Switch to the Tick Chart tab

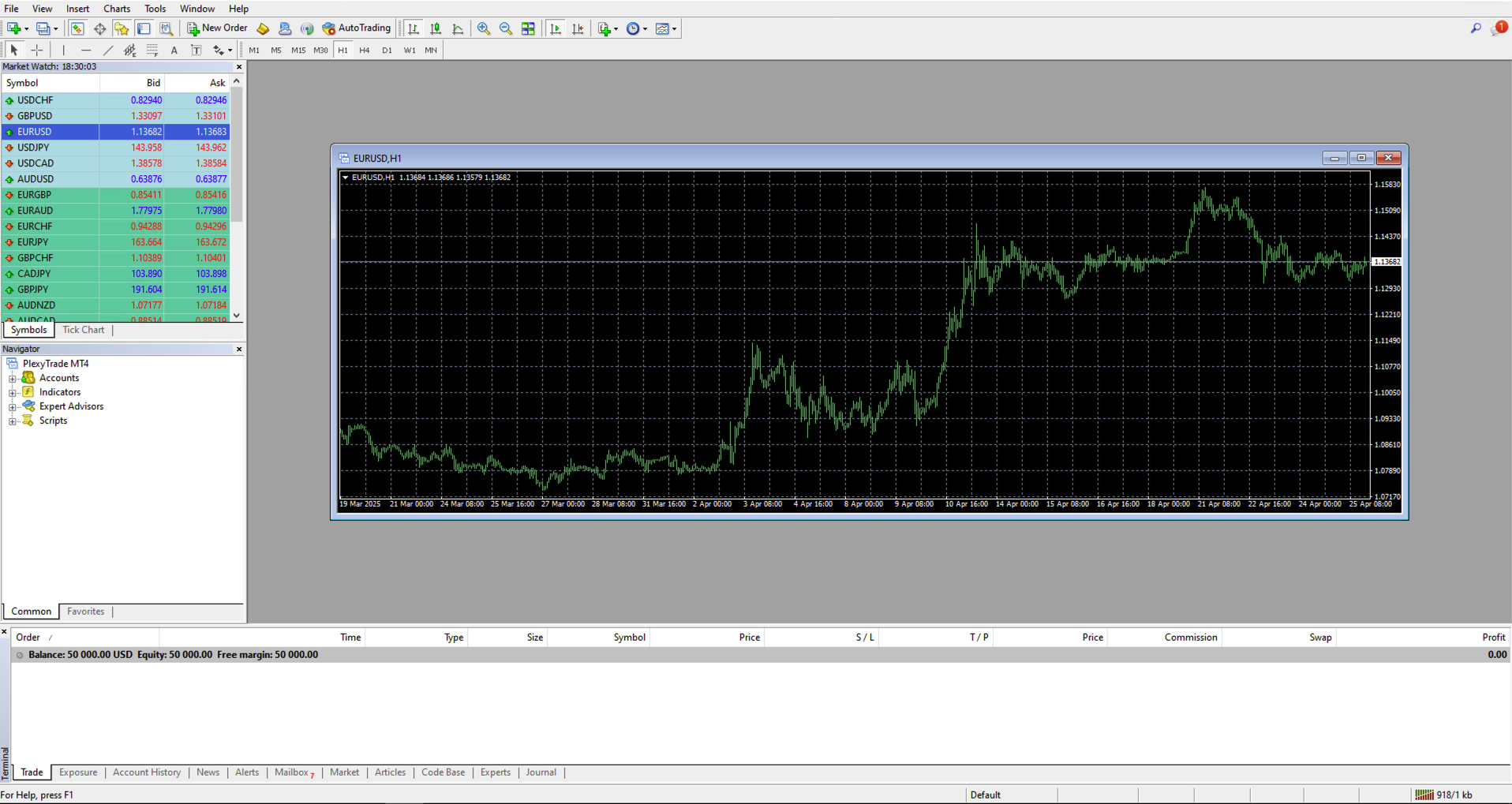83,330
